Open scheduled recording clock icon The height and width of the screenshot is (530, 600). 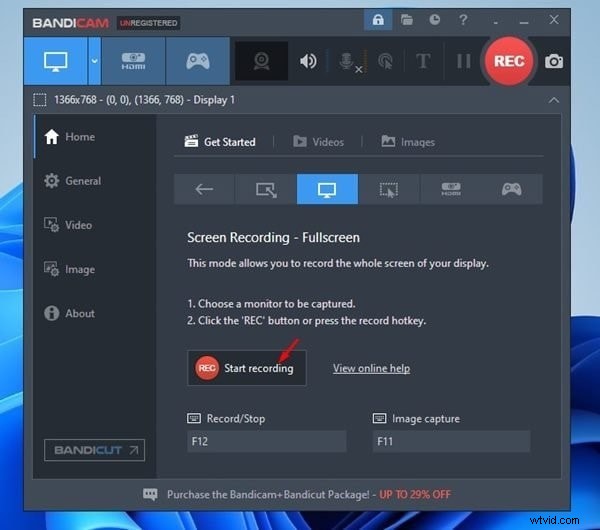click(x=435, y=20)
